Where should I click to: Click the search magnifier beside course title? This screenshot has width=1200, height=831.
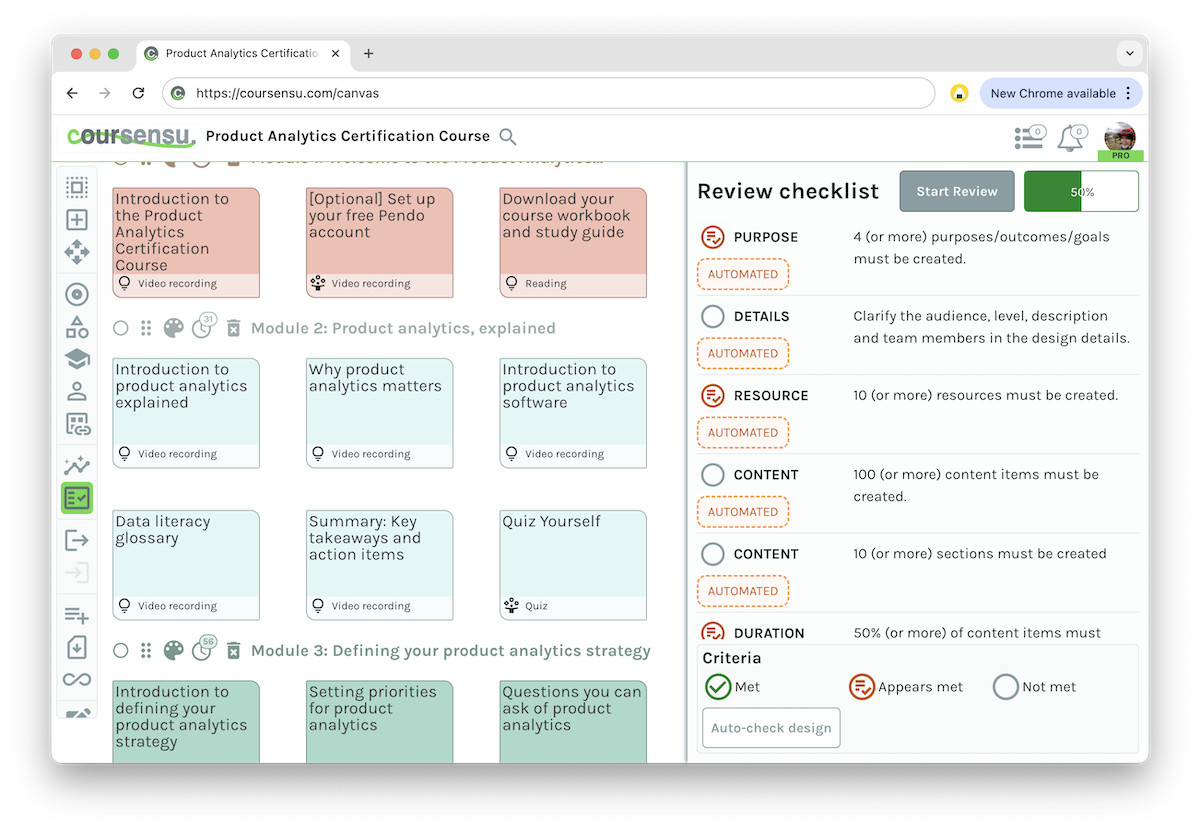coord(508,137)
